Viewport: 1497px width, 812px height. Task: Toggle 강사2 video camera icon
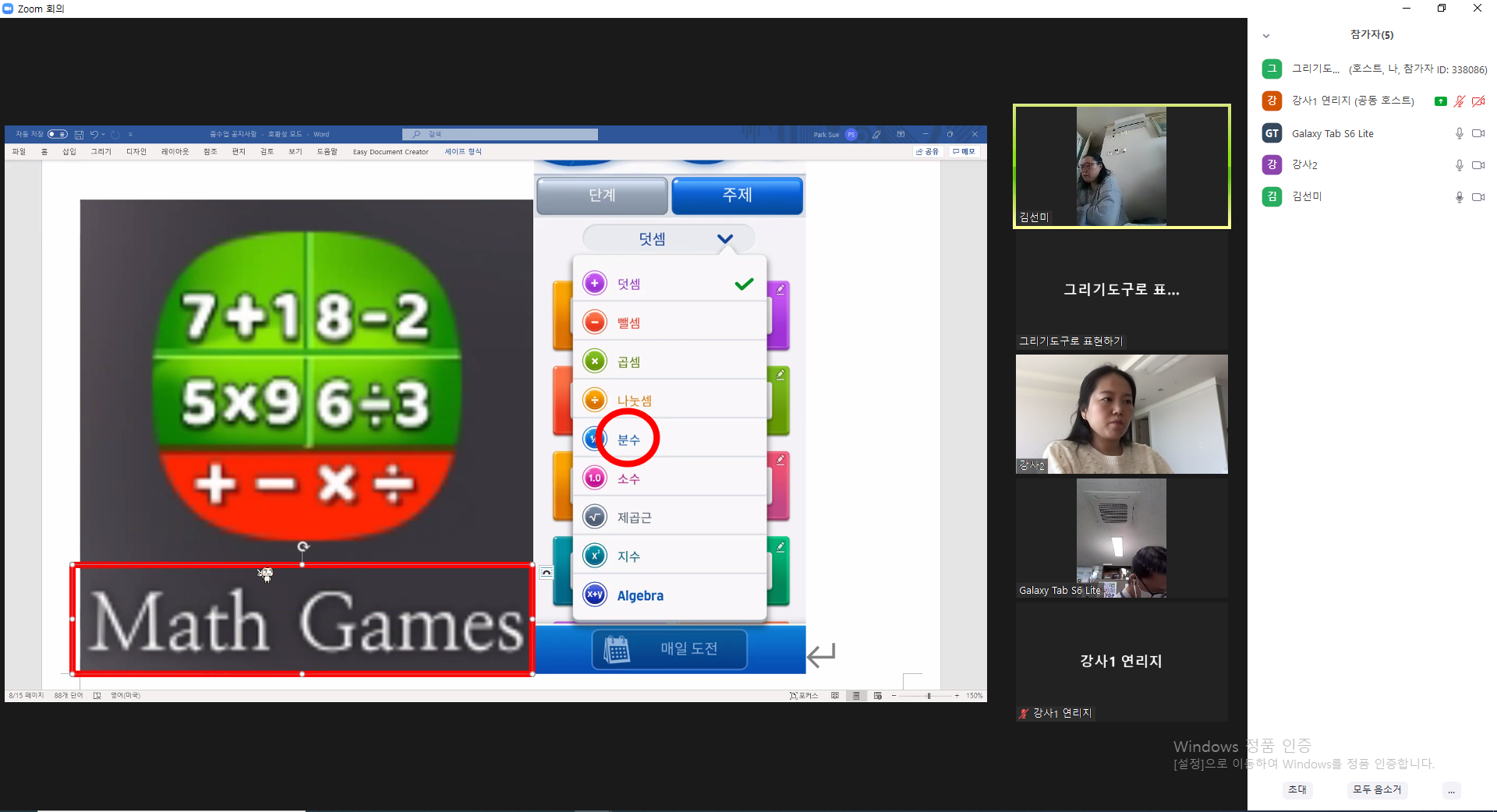(1478, 165)
